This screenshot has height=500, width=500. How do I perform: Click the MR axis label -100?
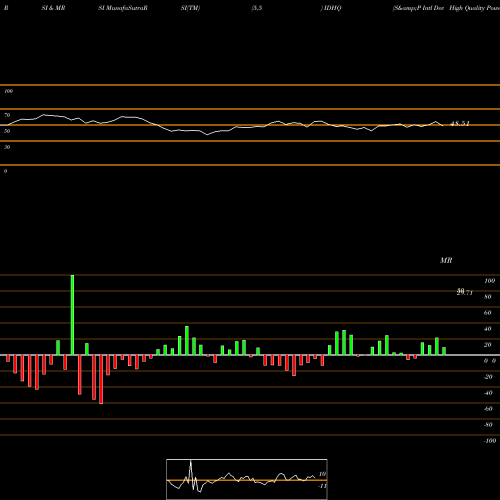point(490,441)
